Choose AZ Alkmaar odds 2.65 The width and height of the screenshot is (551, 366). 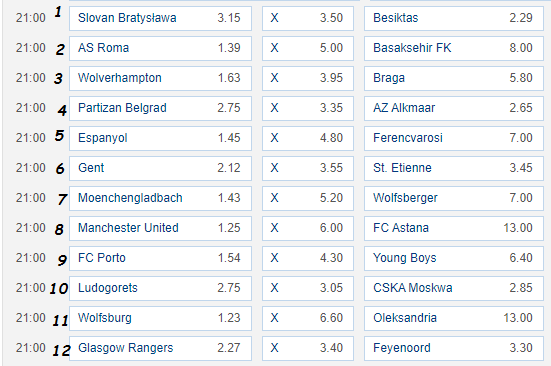(x=454, y=108)
